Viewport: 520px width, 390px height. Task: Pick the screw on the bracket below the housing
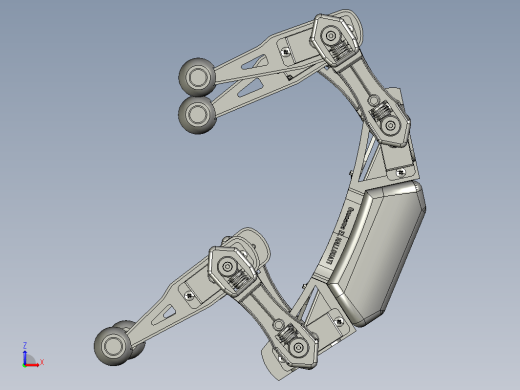(x=339, y=322)
